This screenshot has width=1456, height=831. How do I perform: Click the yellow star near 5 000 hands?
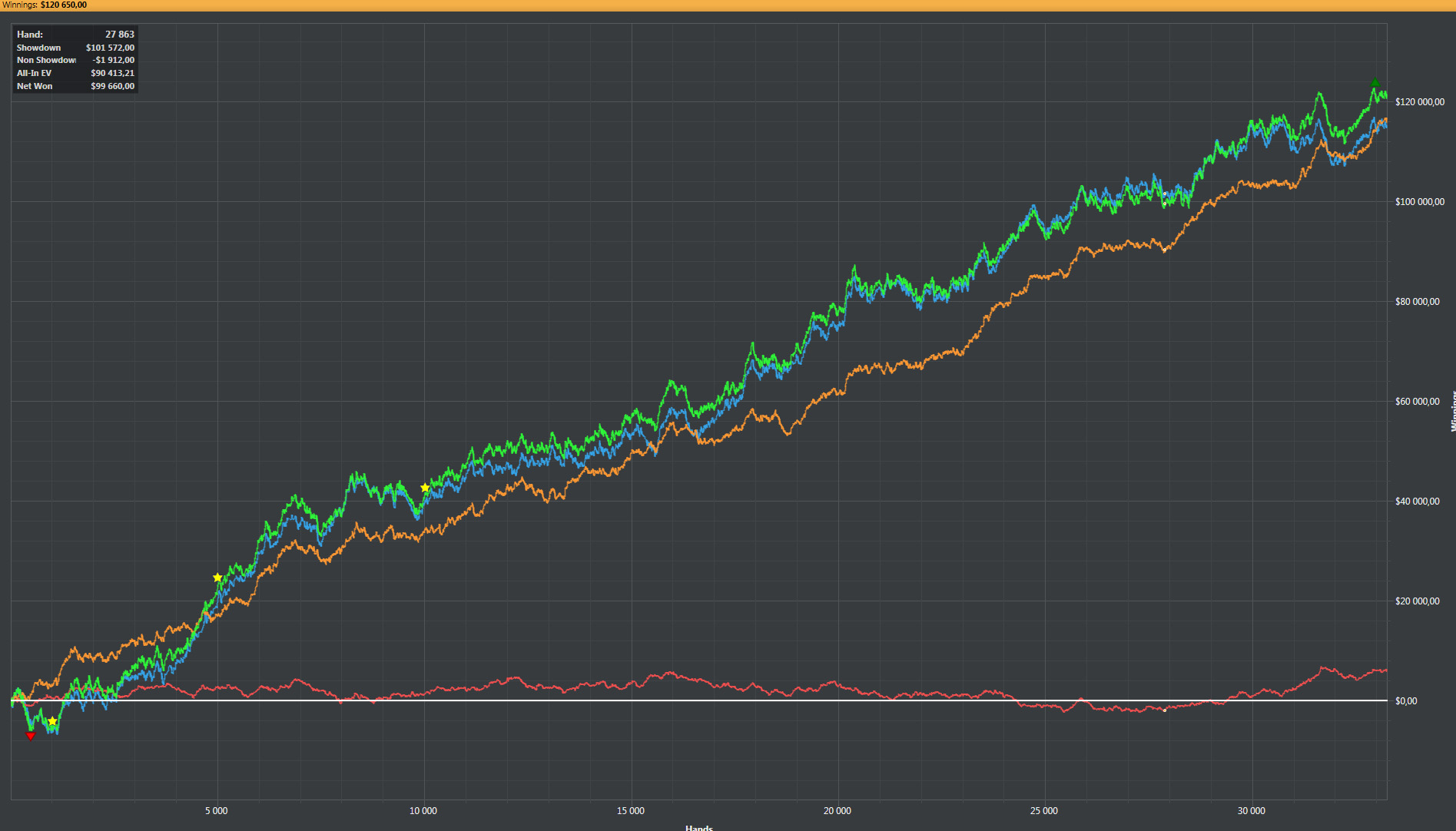click(x=217, y=578)
